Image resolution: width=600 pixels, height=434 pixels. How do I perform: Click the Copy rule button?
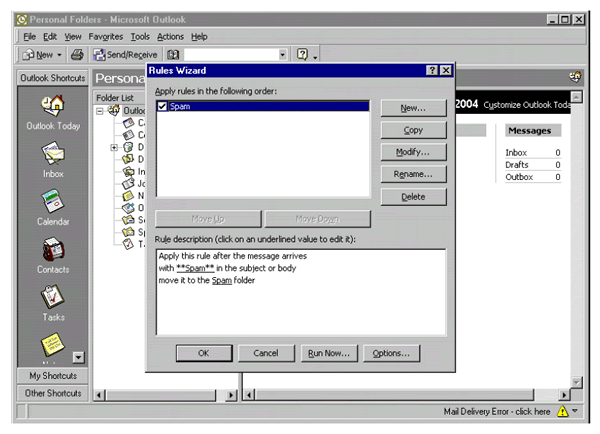[413, 130]
